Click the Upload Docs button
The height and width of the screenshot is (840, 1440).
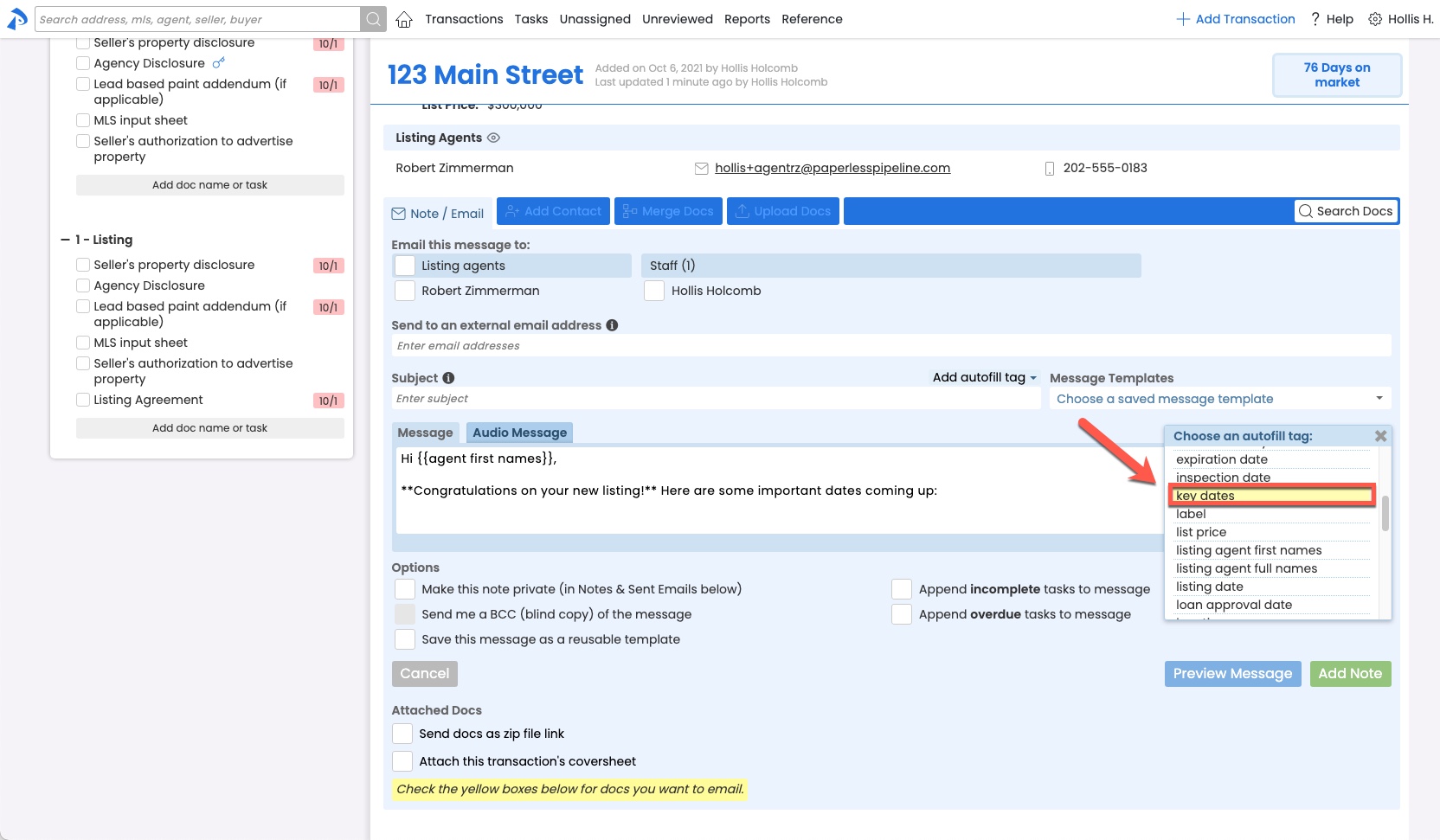tap(783, 211)
